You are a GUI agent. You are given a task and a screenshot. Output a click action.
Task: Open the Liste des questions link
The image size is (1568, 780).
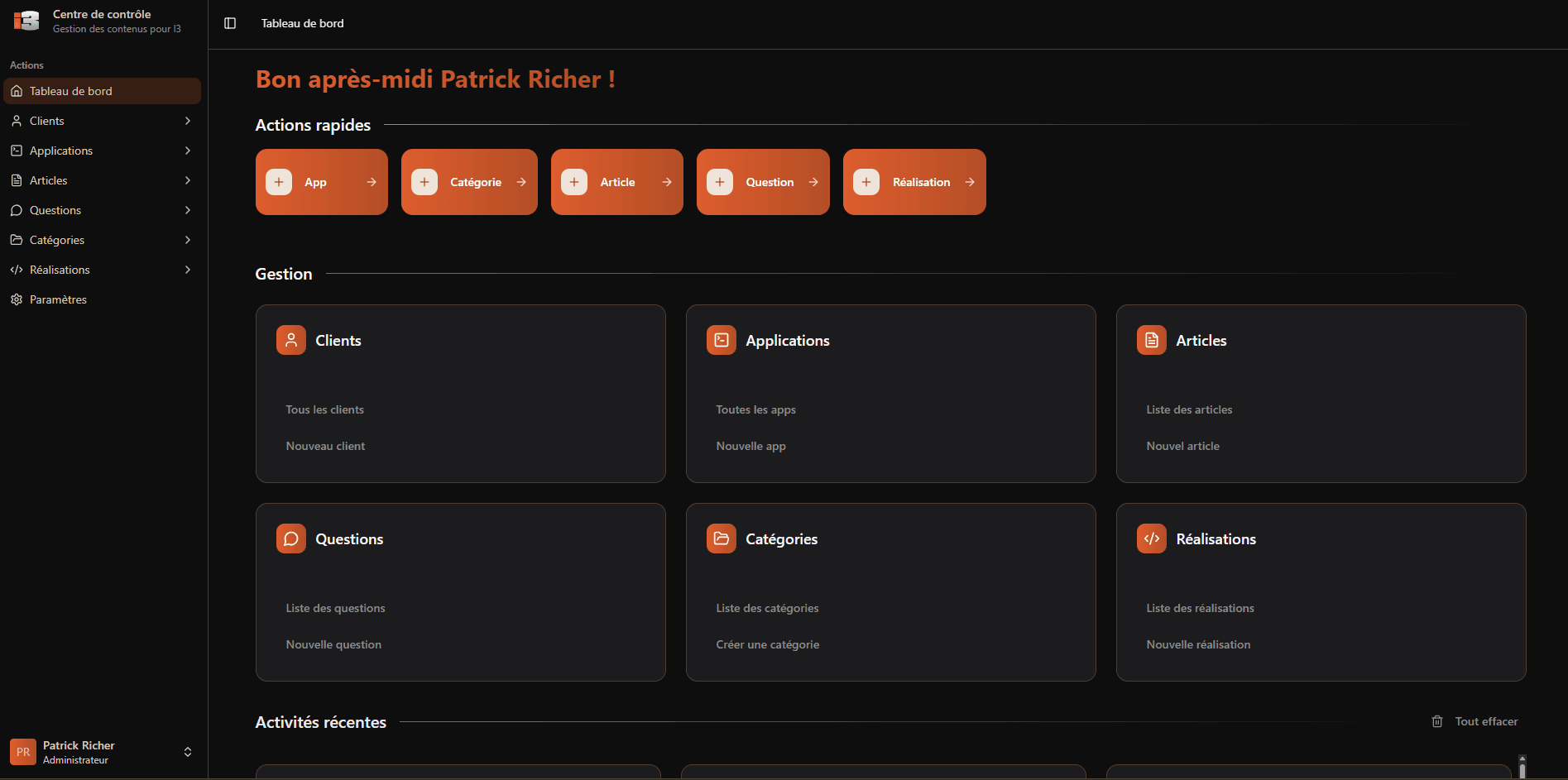click(x=335, y=608)
